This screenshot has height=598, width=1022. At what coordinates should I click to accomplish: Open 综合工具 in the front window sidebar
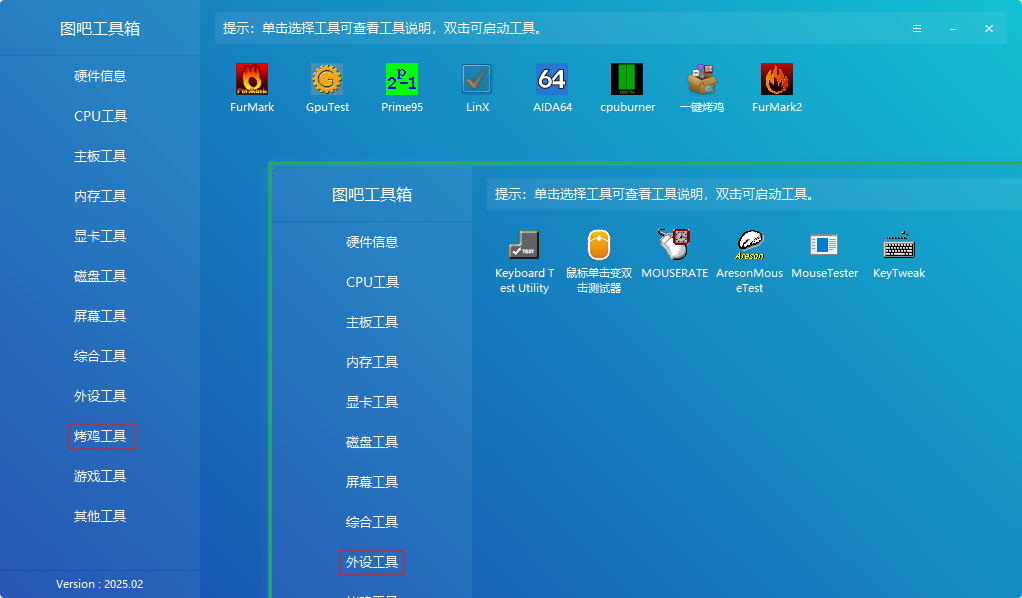click(372, 522)
